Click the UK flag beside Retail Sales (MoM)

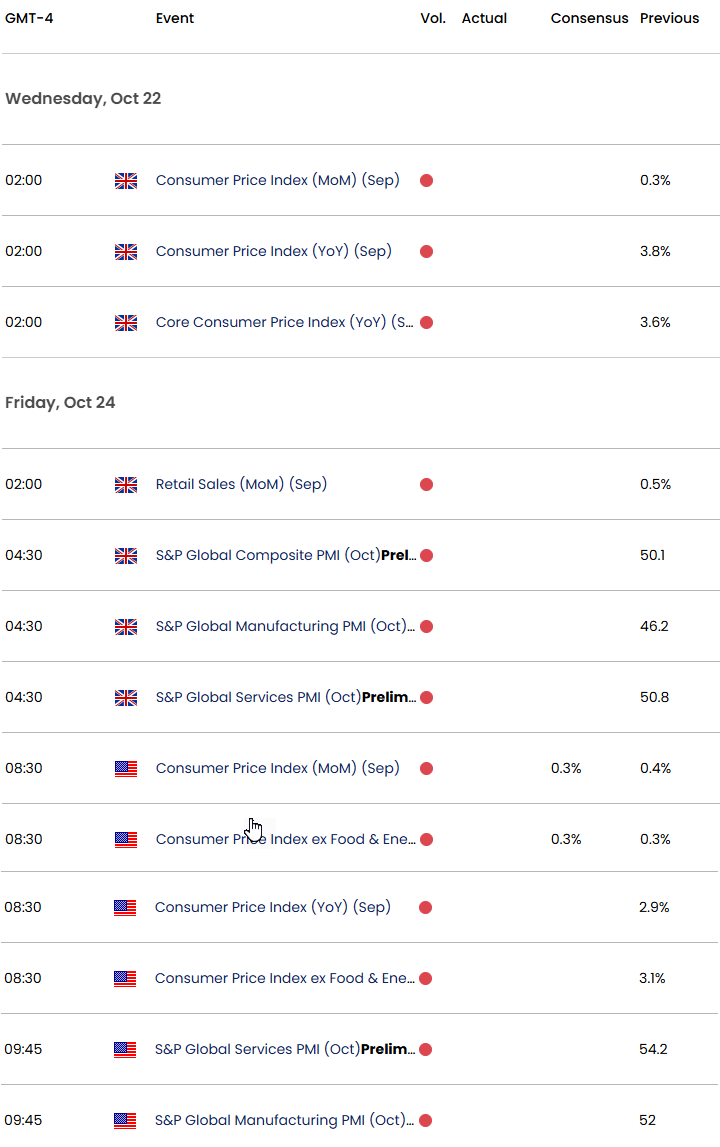click(x=126, y=484)
